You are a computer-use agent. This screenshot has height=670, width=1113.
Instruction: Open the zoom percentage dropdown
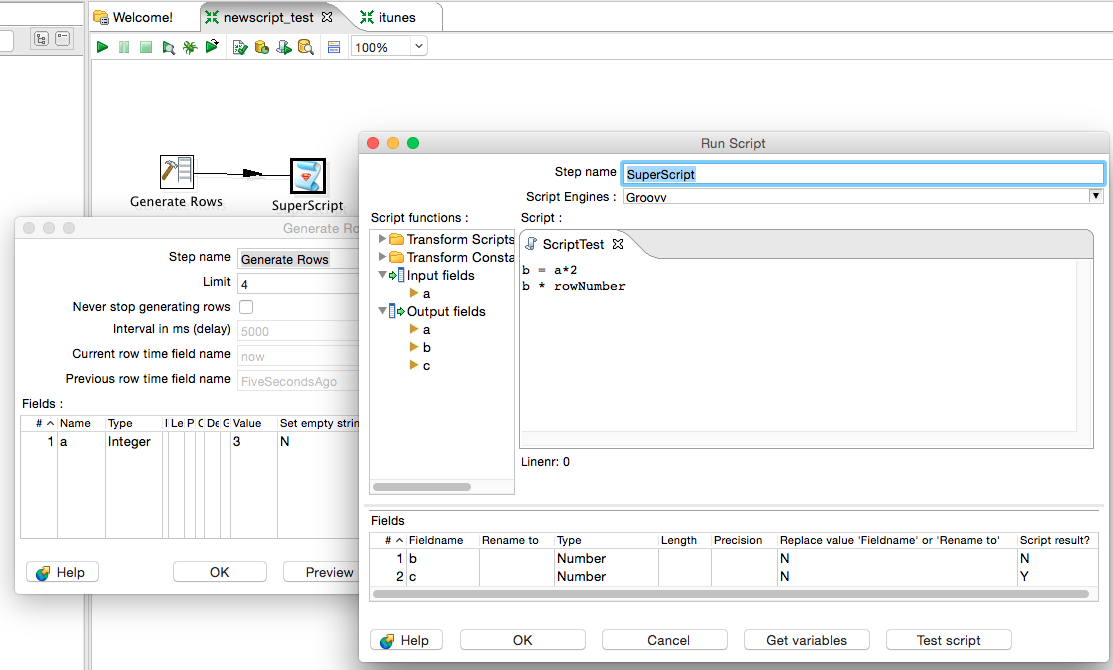(419, 47)
